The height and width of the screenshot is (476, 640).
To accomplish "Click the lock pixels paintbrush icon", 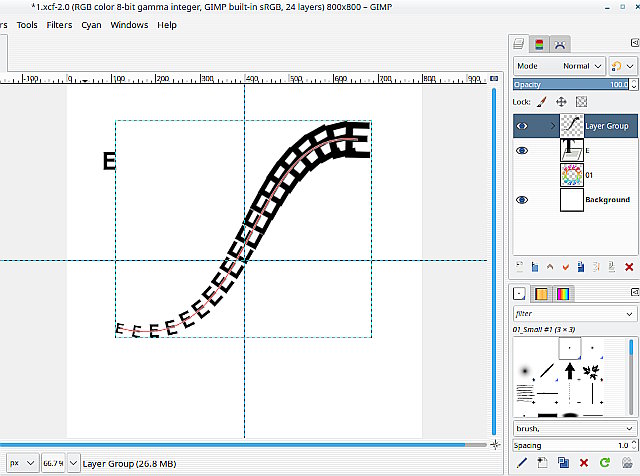I will tap(543, 102).
